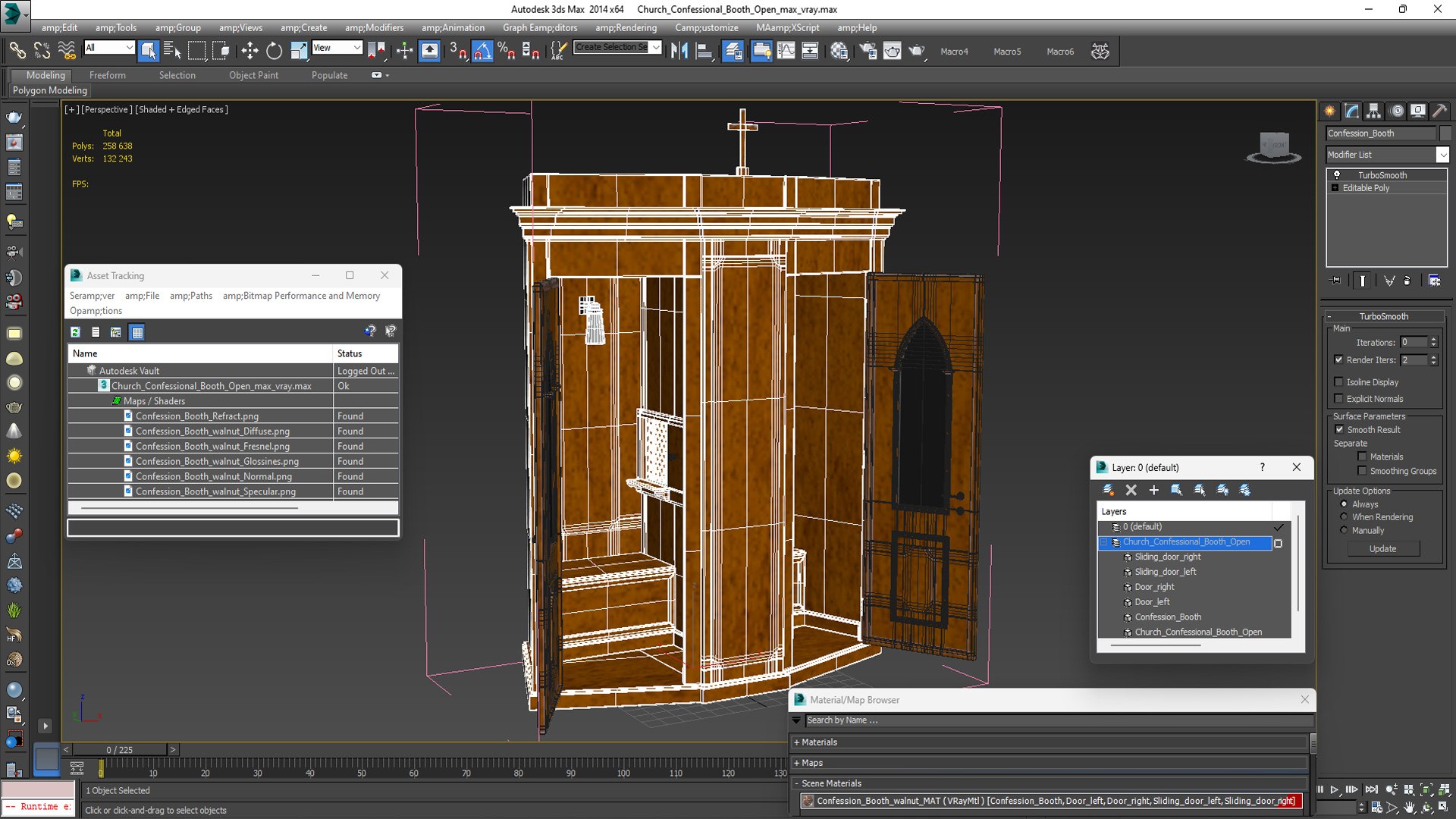Click the Perspective viewport label

(106, 109)
